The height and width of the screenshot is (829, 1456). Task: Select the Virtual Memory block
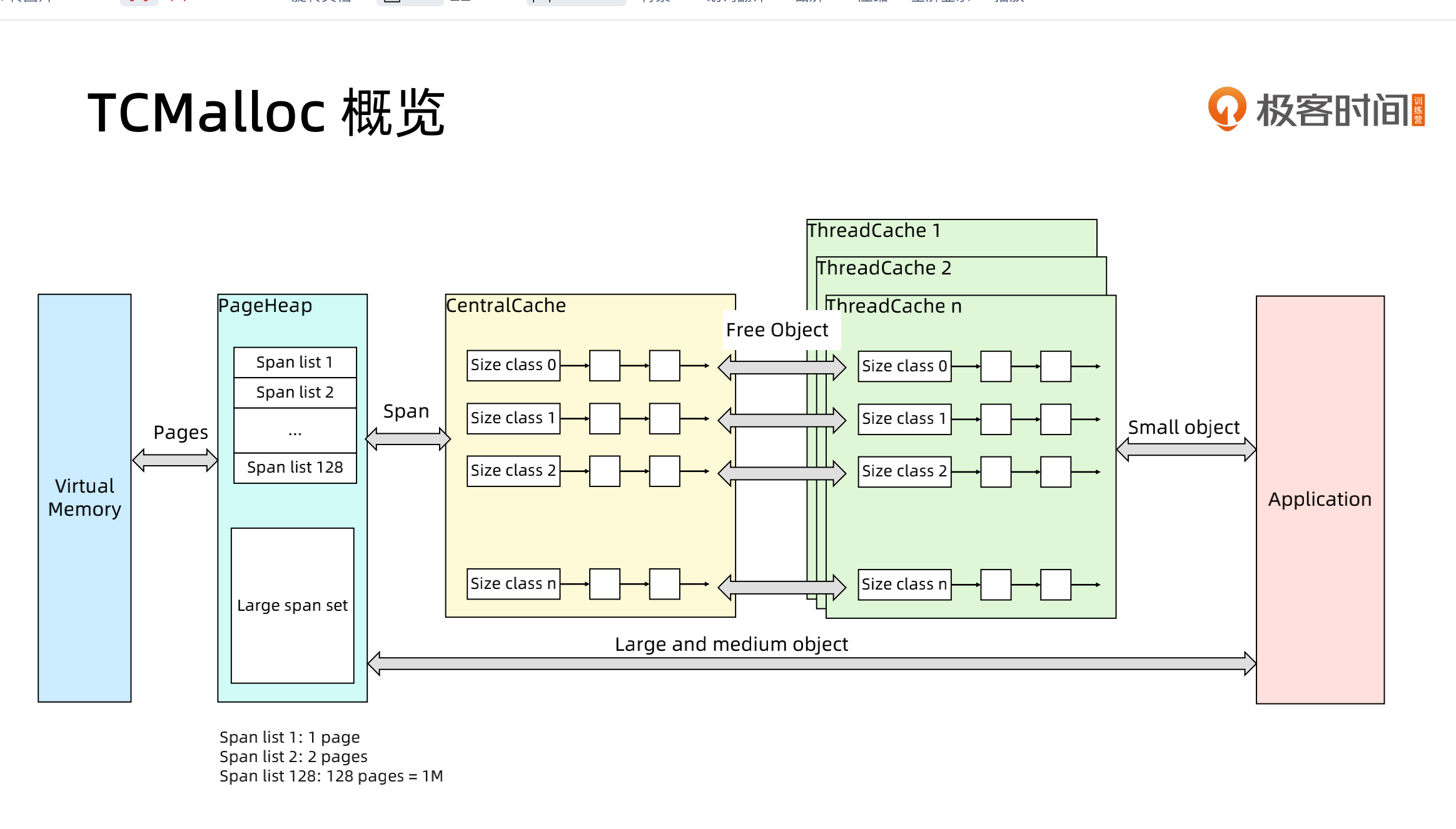pyautogui.click(x=84, y=498)
